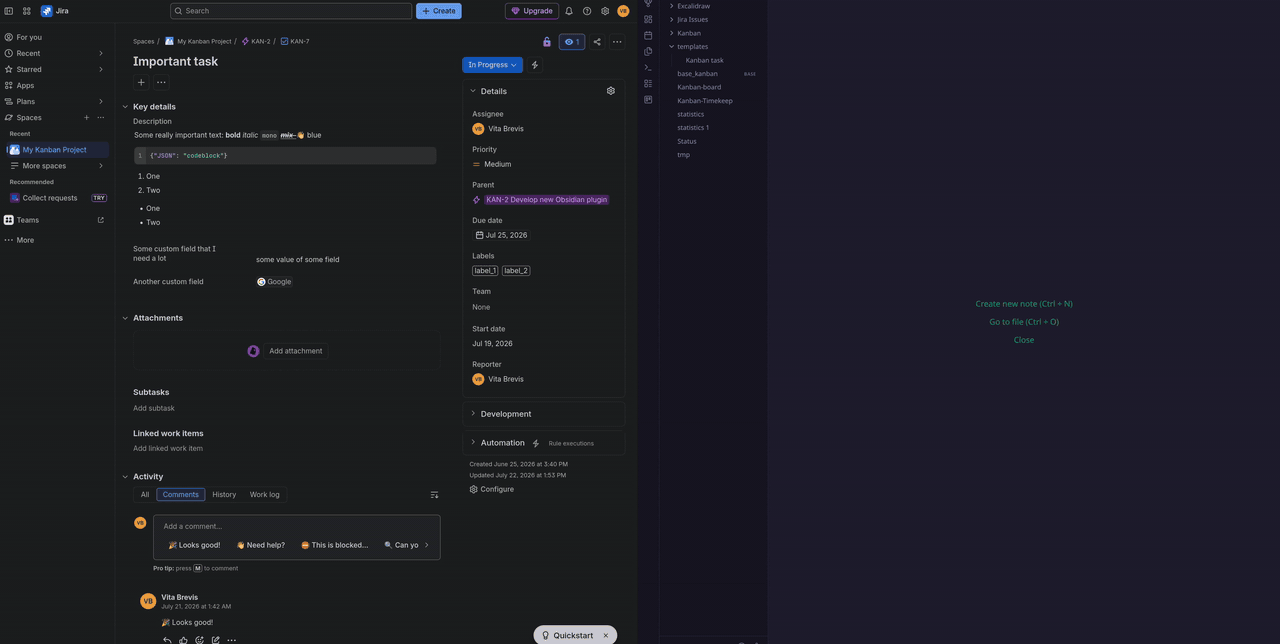The height and width of the screenshot is (644, 1280).
Task: Edit the comment with pencil icon
Action: pyautogui.click(x=215, y=640)
